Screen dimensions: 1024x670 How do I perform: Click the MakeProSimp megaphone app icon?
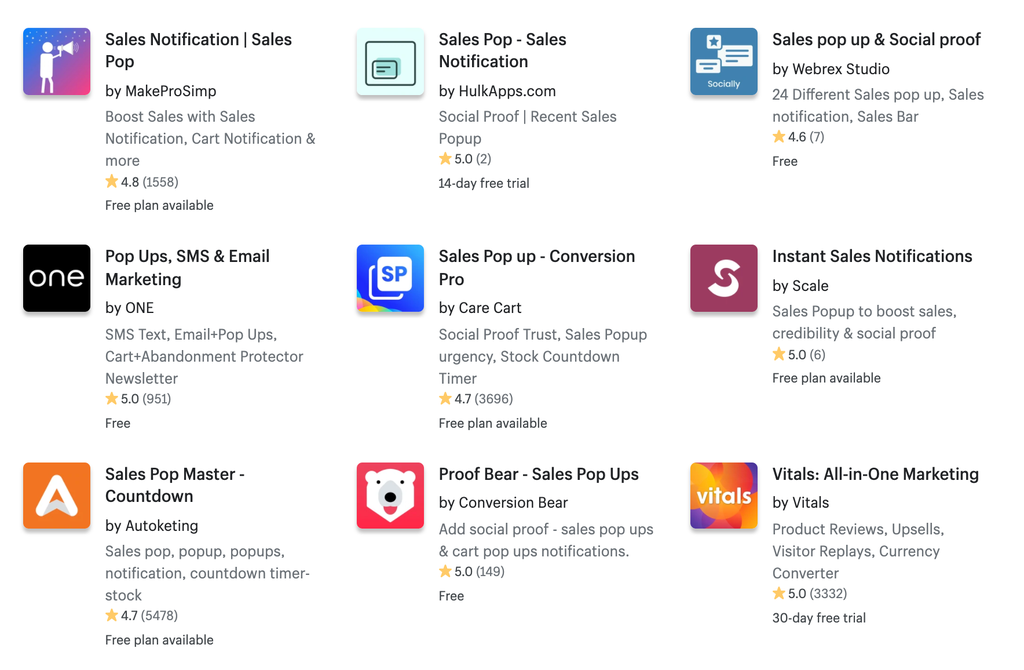pyautogui.click(x=57, y=61)
